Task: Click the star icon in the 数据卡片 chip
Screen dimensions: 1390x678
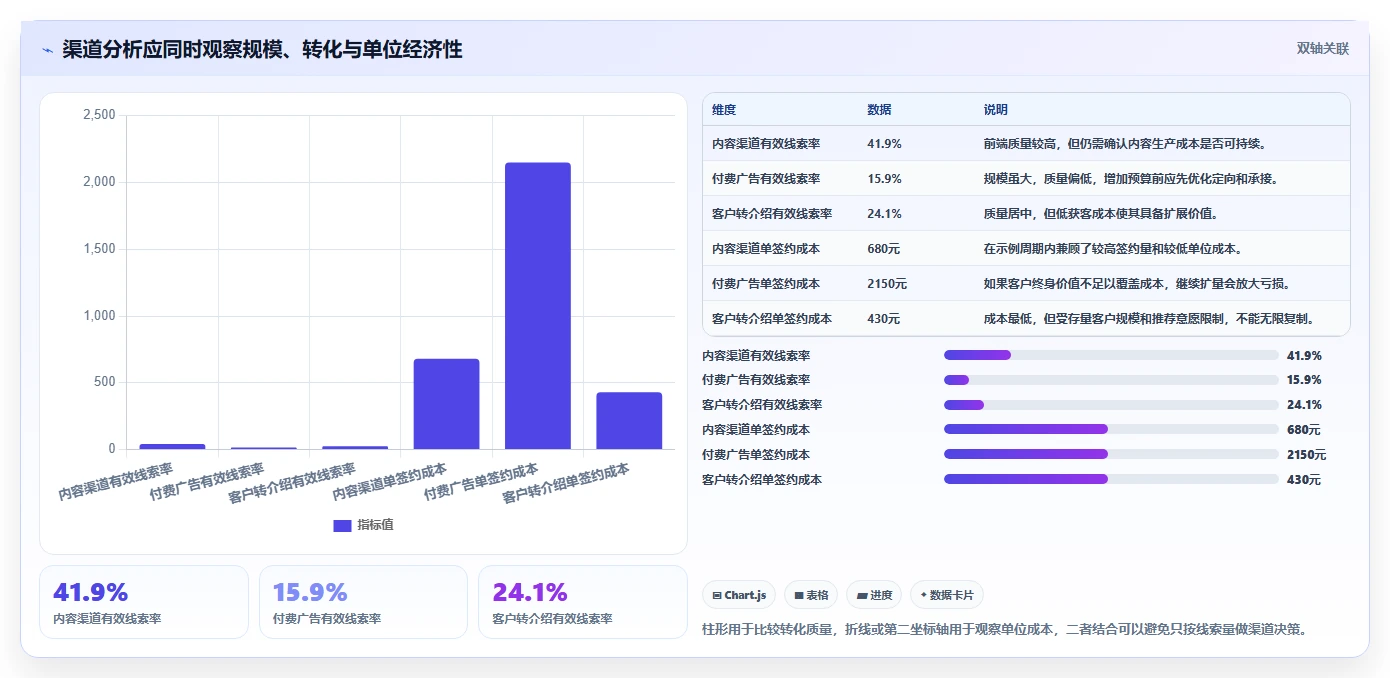Action: pyautogui.click(x=924, y=595)
